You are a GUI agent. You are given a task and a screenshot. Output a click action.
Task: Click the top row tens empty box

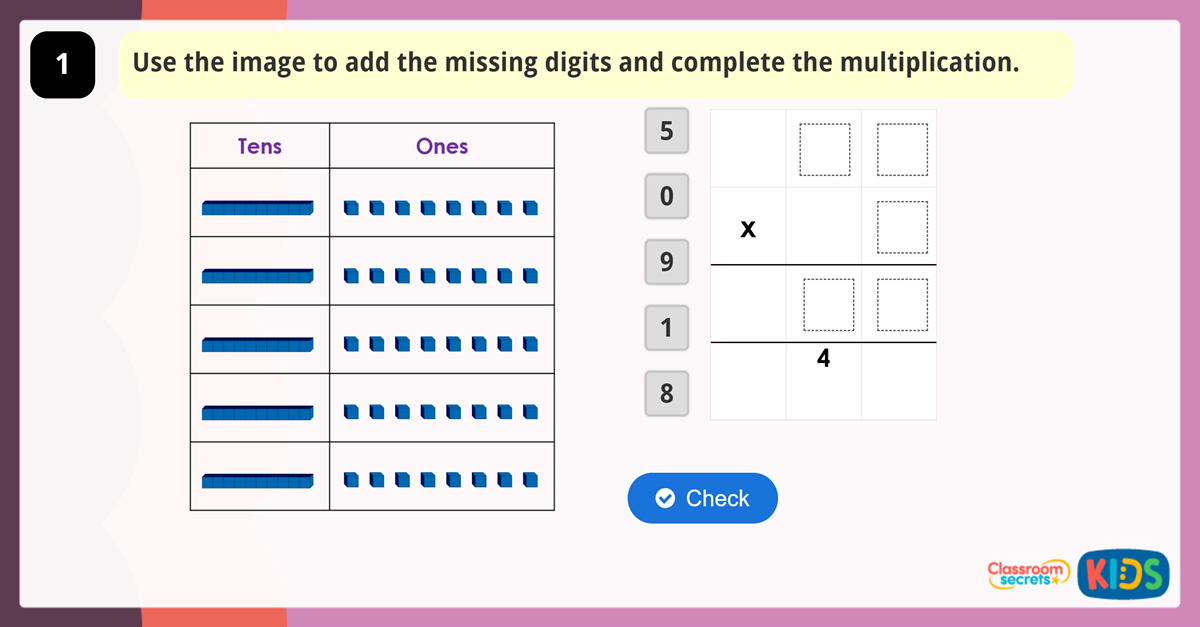pos(824,149)
